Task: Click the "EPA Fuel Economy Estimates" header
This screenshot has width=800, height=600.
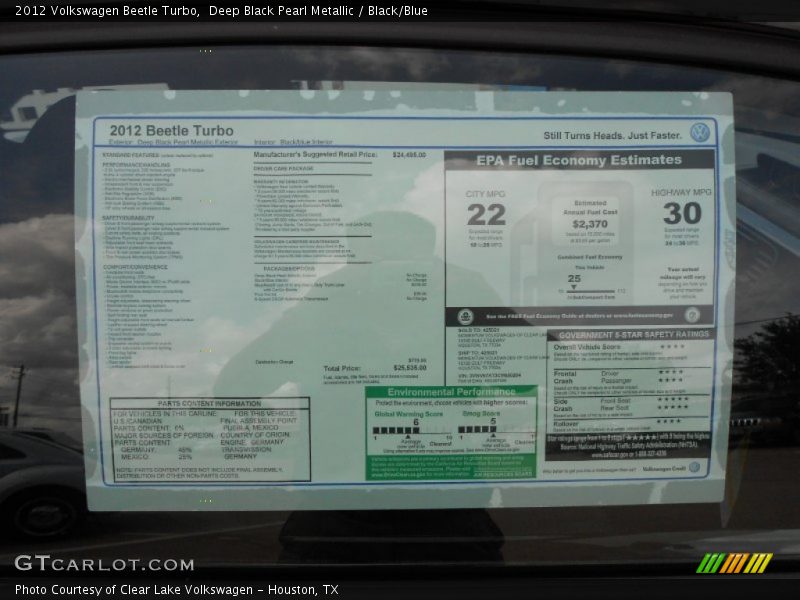Action: click(x=579, y=160)
